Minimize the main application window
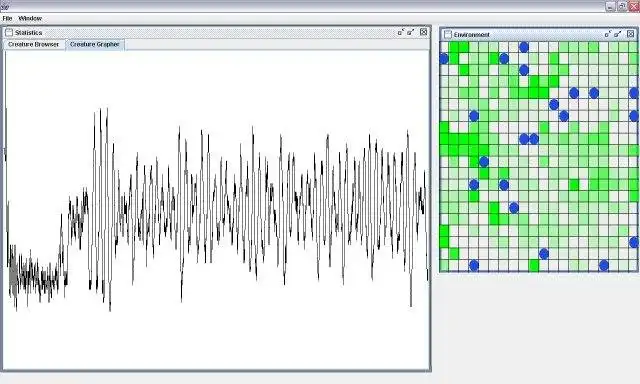The width and height of the screenshot is (640, 384). pos(611,6)
